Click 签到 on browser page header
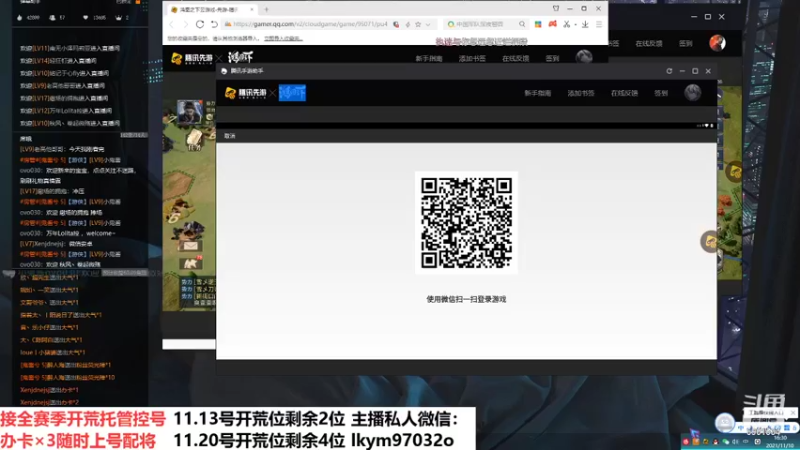Screen dimensions: 800x450 tap(552, 59)
